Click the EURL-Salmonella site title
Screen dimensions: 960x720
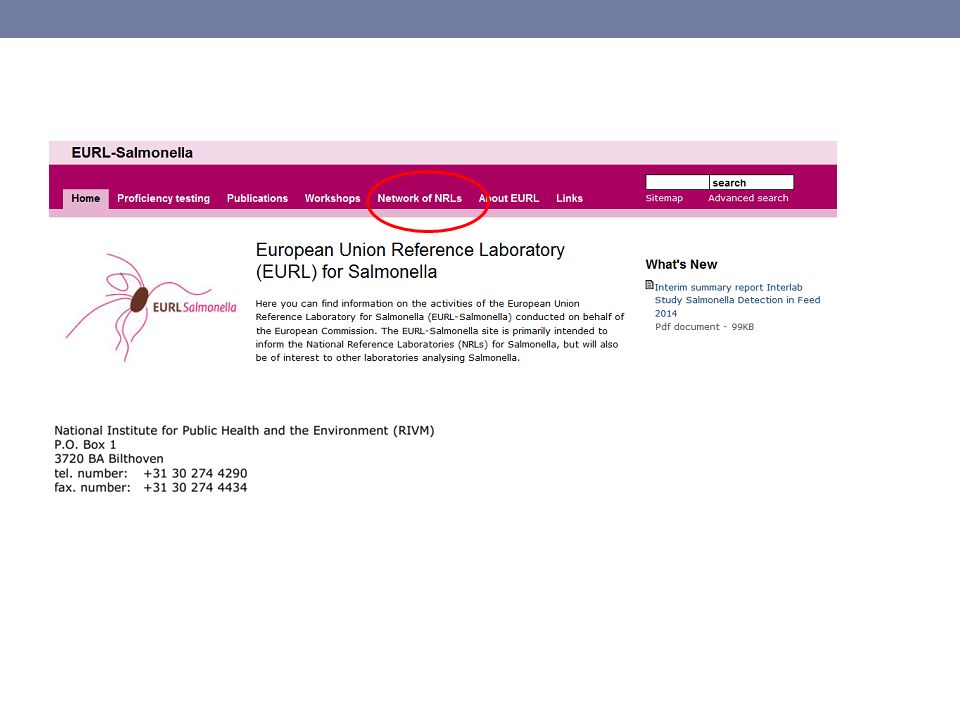pos(132,153)
